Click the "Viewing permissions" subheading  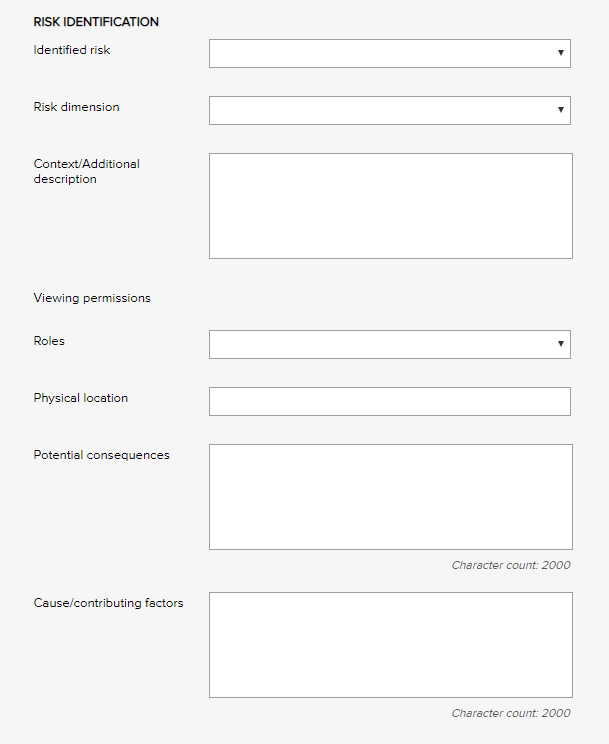92,298
